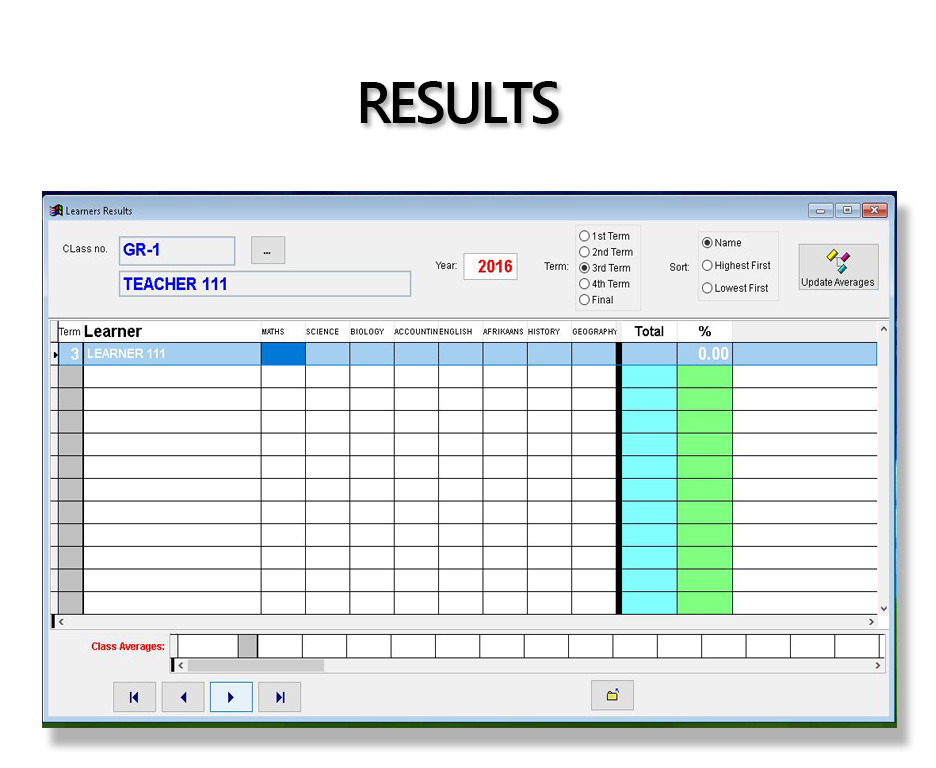Maximize the Learners Results window
Viewport: 936px width, 768px height.
point(847,210)
